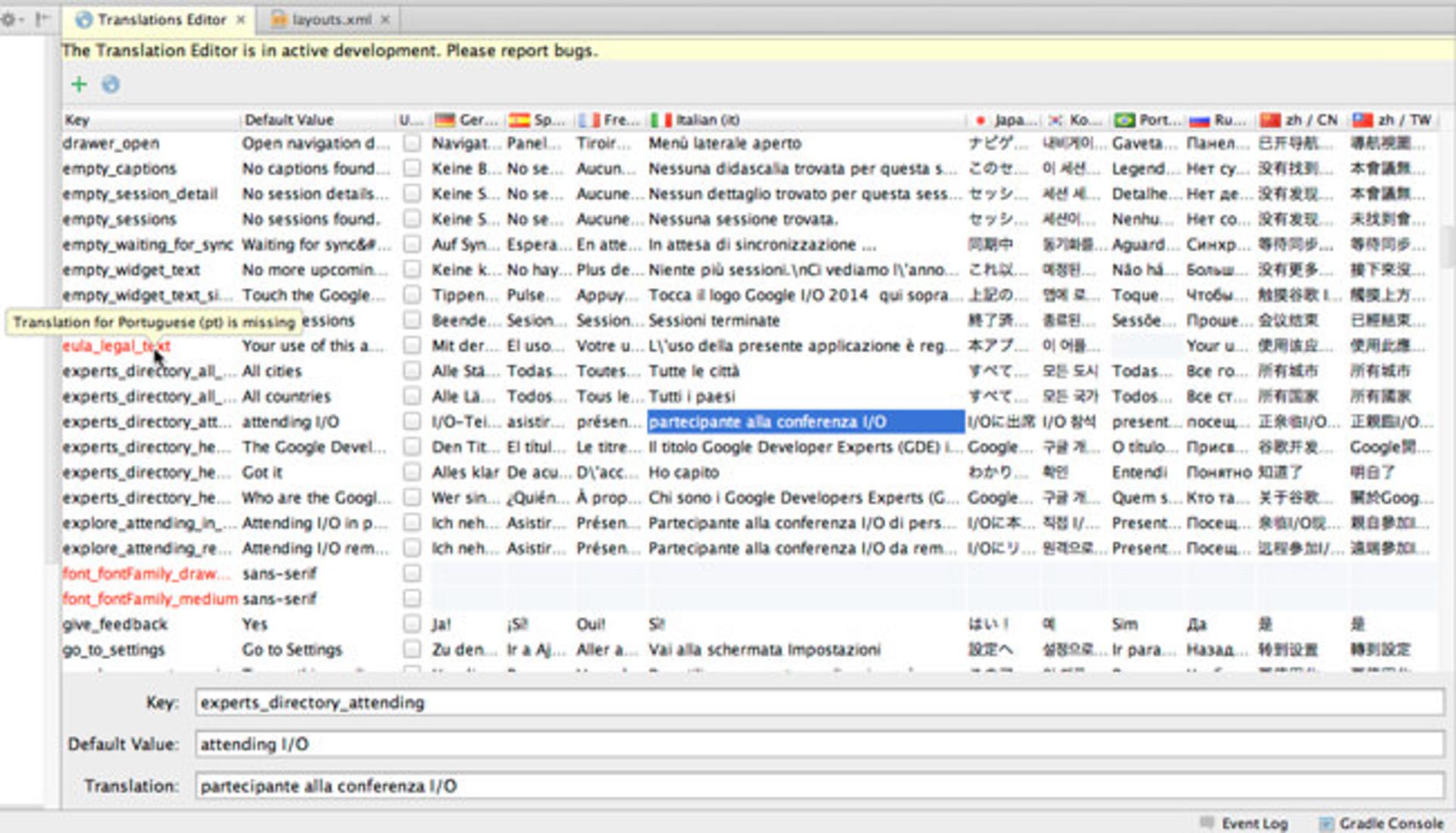Select the font_fontFamily_medium key
The width and height of the screenshot is (1456, 833).
pyautogui.click(x=150, y=599)
